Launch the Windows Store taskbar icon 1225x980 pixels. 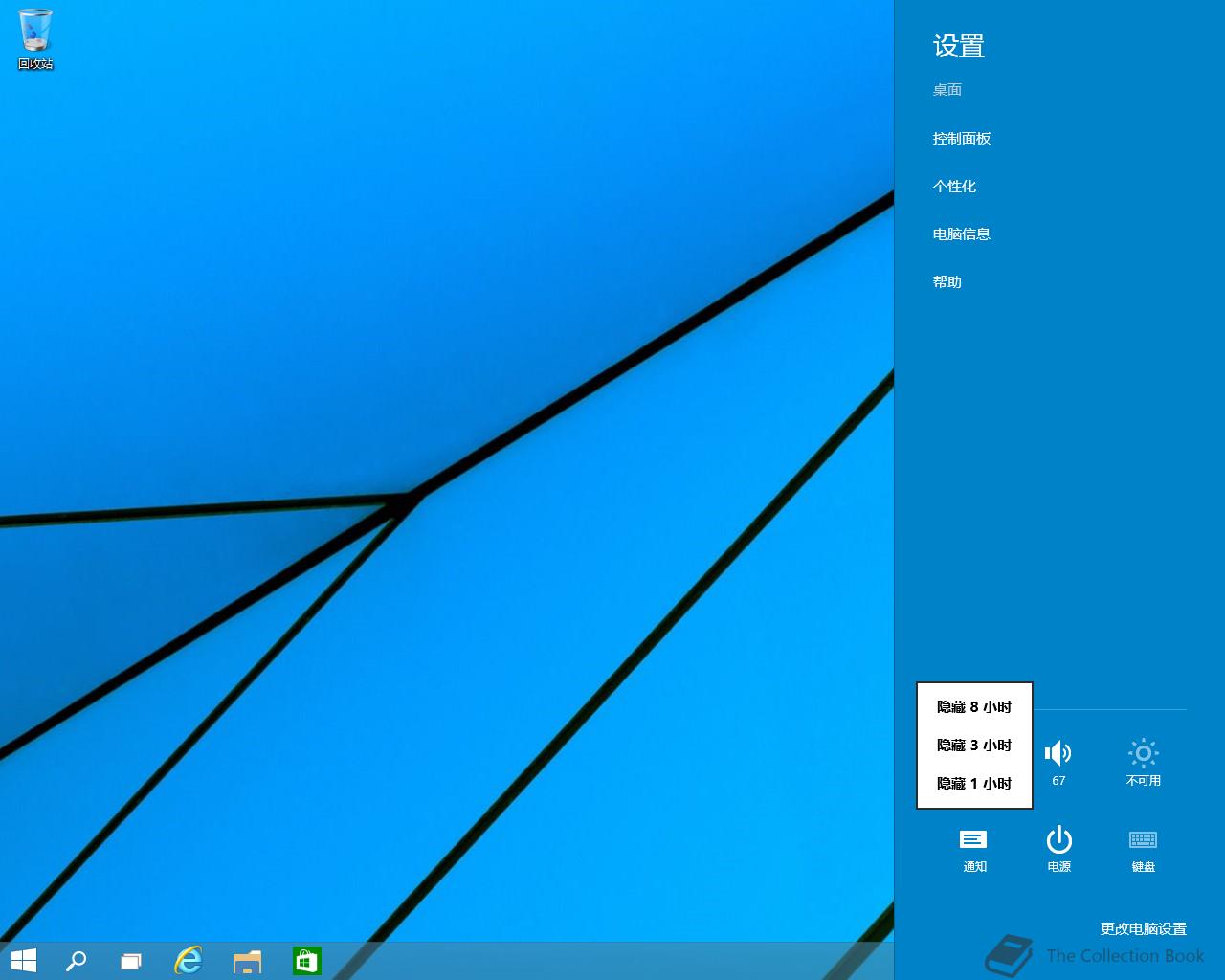[x=306, y=961]
